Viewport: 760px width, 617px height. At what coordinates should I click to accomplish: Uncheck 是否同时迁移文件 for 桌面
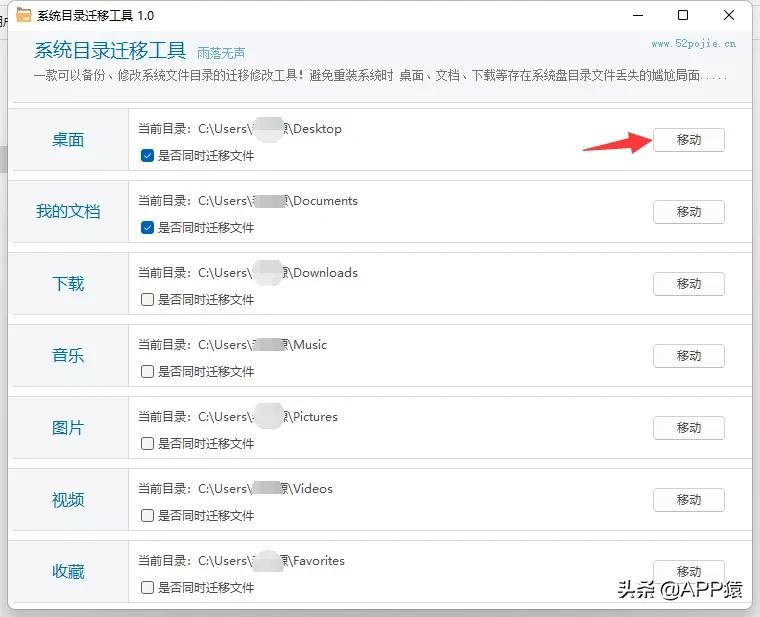148,156
